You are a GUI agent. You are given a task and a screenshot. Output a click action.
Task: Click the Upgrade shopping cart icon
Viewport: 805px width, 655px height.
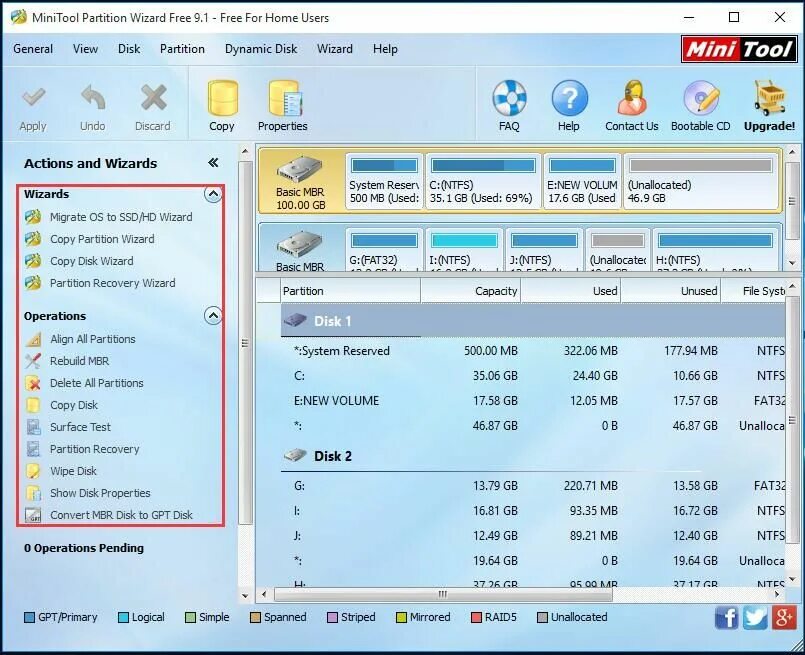769,98
